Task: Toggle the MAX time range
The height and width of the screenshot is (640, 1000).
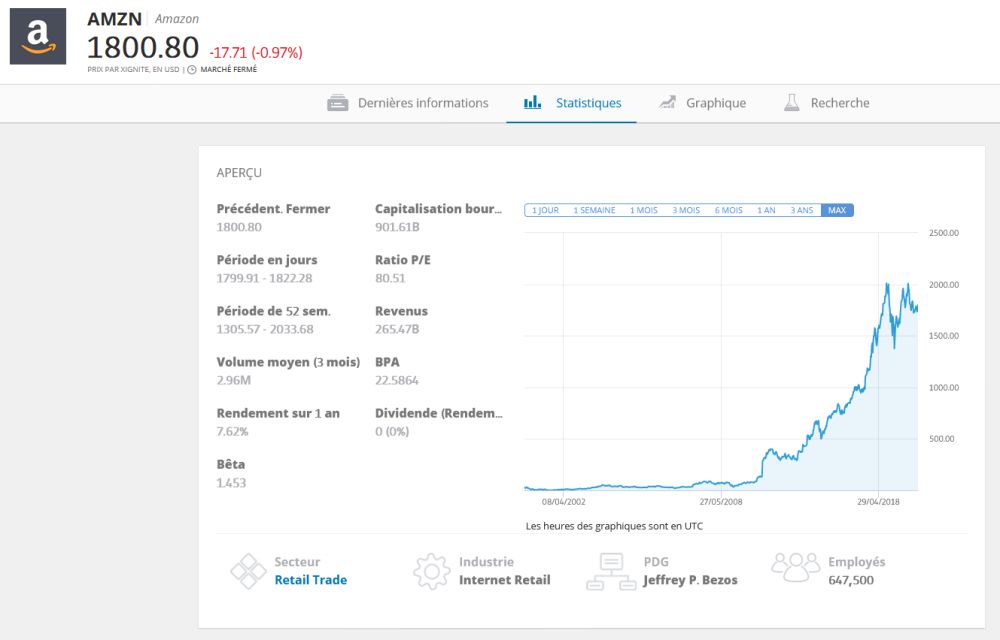Action: pyautogui.click(x=837, y=210)
